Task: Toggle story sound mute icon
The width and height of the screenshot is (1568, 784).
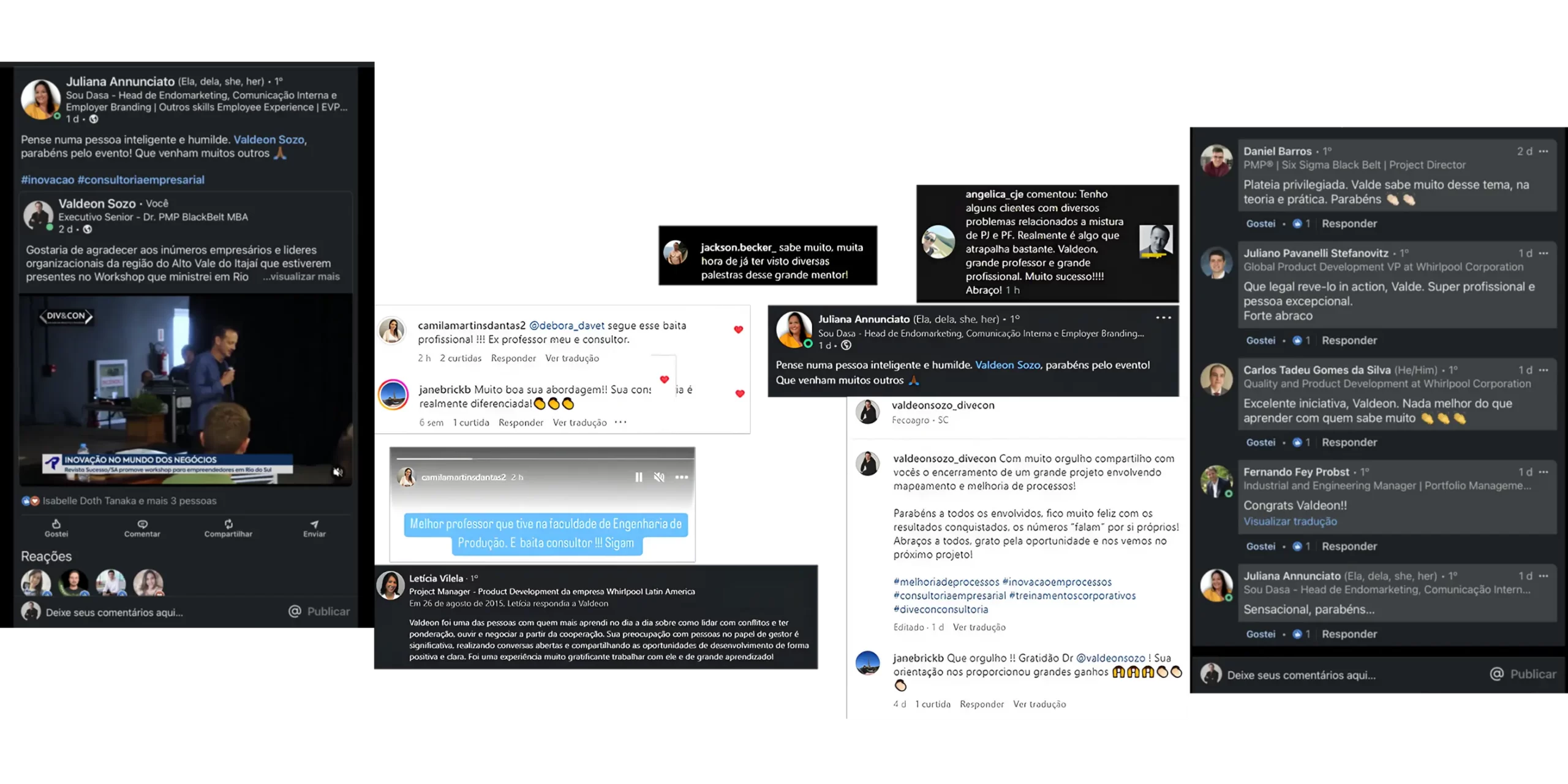Action: coord(659,477)
